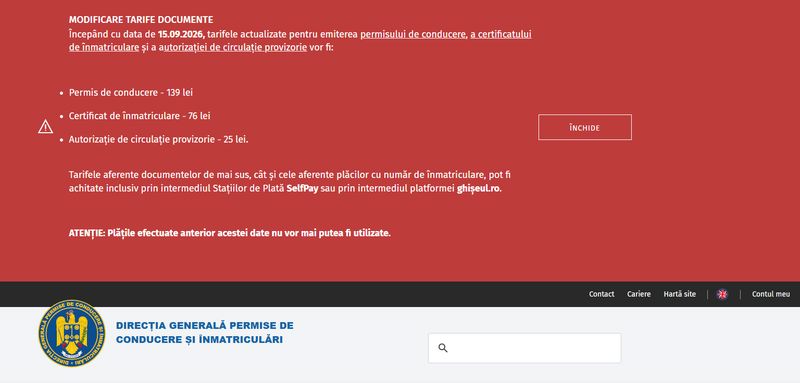Viewport: 800px width, 383px height.
Task: Follow the permisului de conducere link
Action: tap(413, 35)
